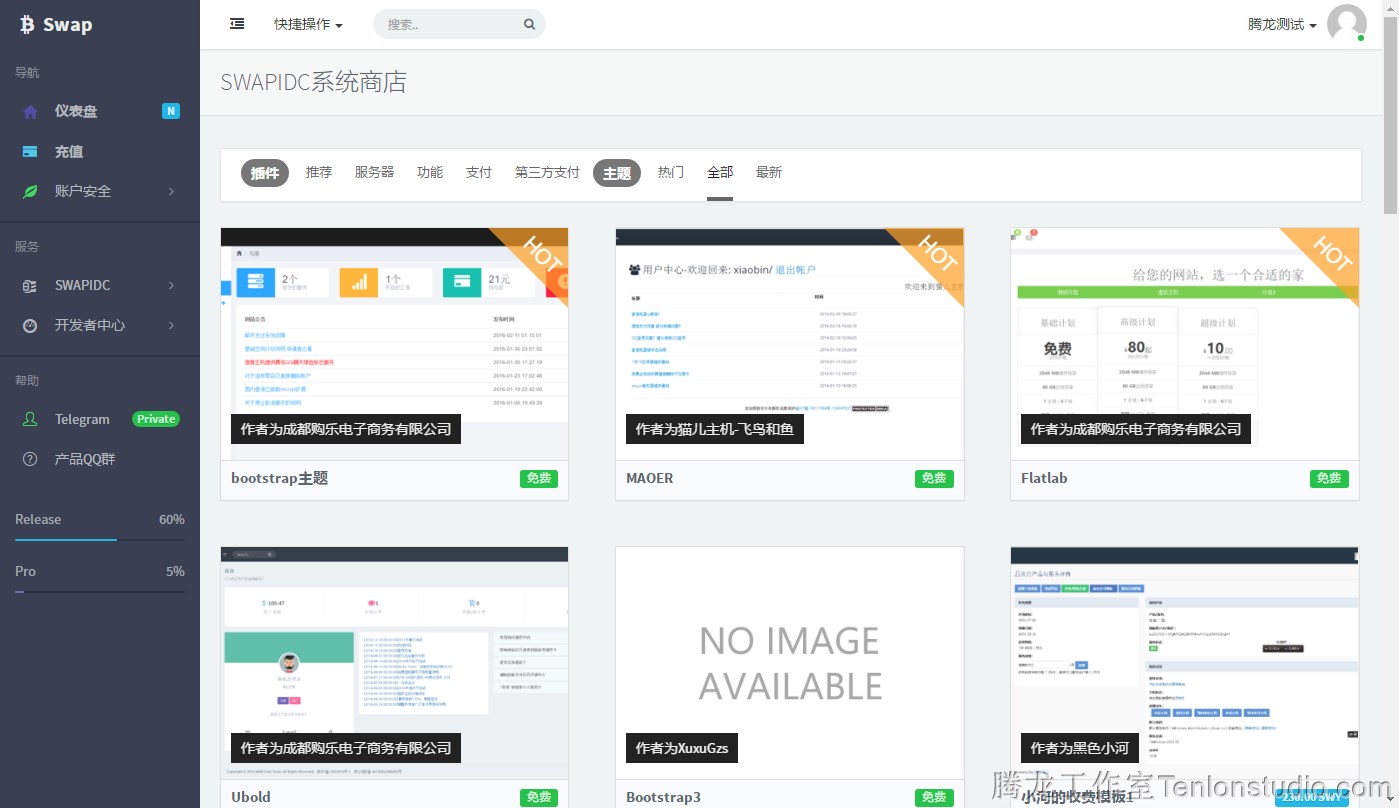Click the bootstrap主题 title text
Image resolution: width=1399 pixels, height=808 pixels.
279,479
